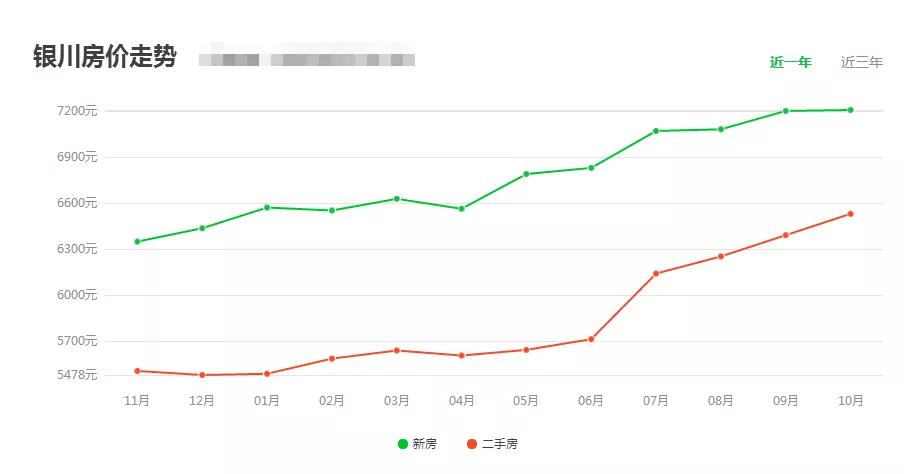Click the red 二手房 legend dot
904x474 pixels.
click(x=472, y=443)
